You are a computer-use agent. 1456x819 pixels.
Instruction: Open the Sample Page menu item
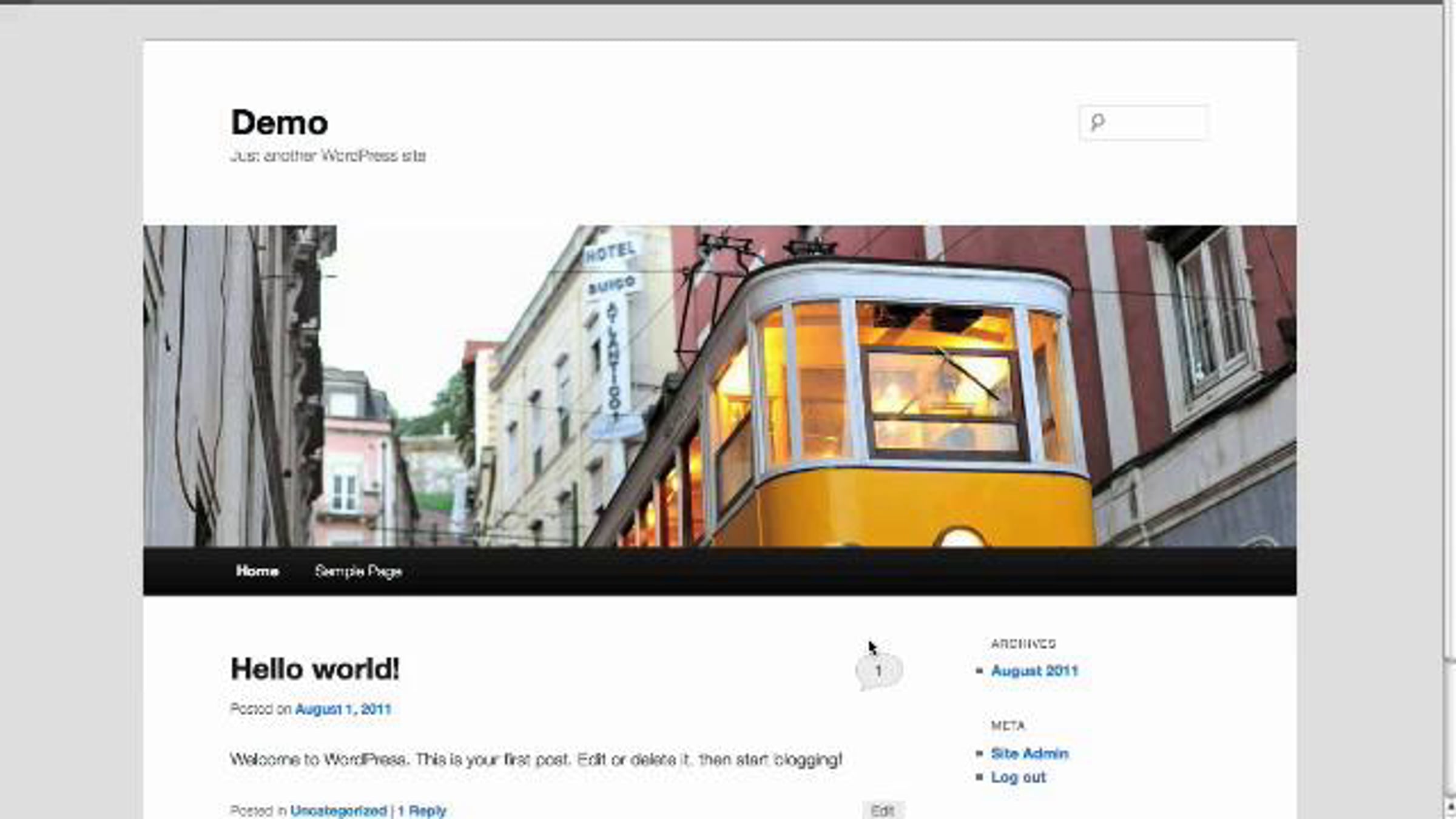[358, 571]
